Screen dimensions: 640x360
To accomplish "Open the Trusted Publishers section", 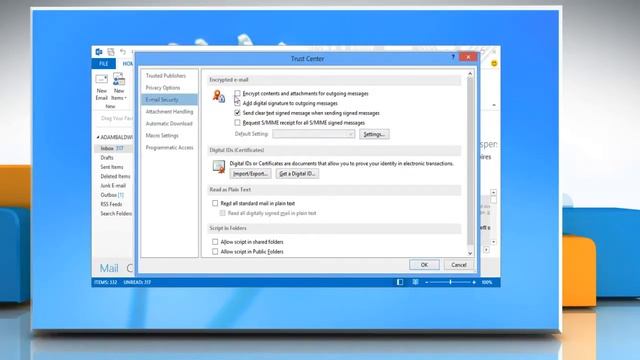I will click(x=166, y=76).
